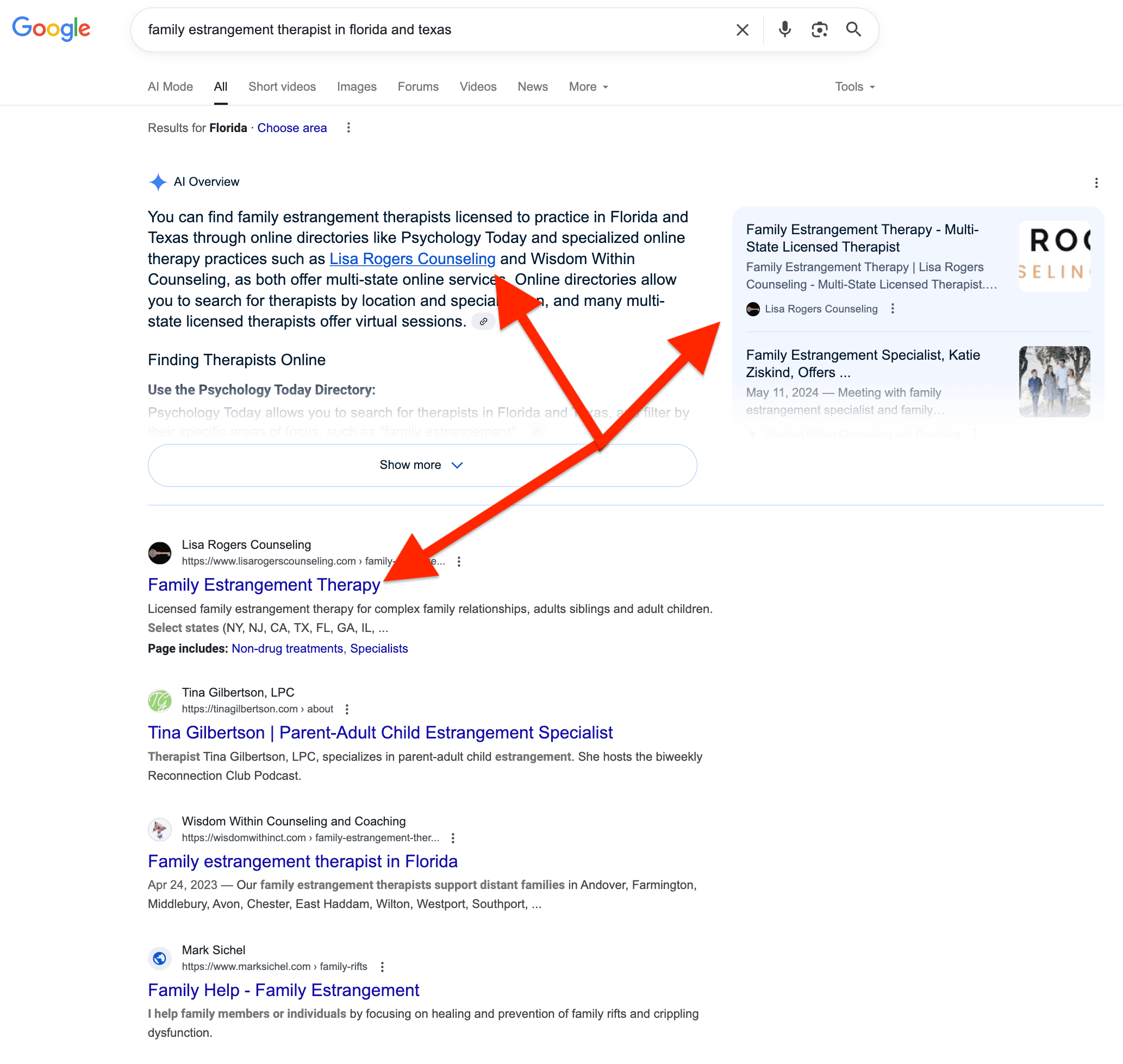Switch to the AI Mode tab

170,87
